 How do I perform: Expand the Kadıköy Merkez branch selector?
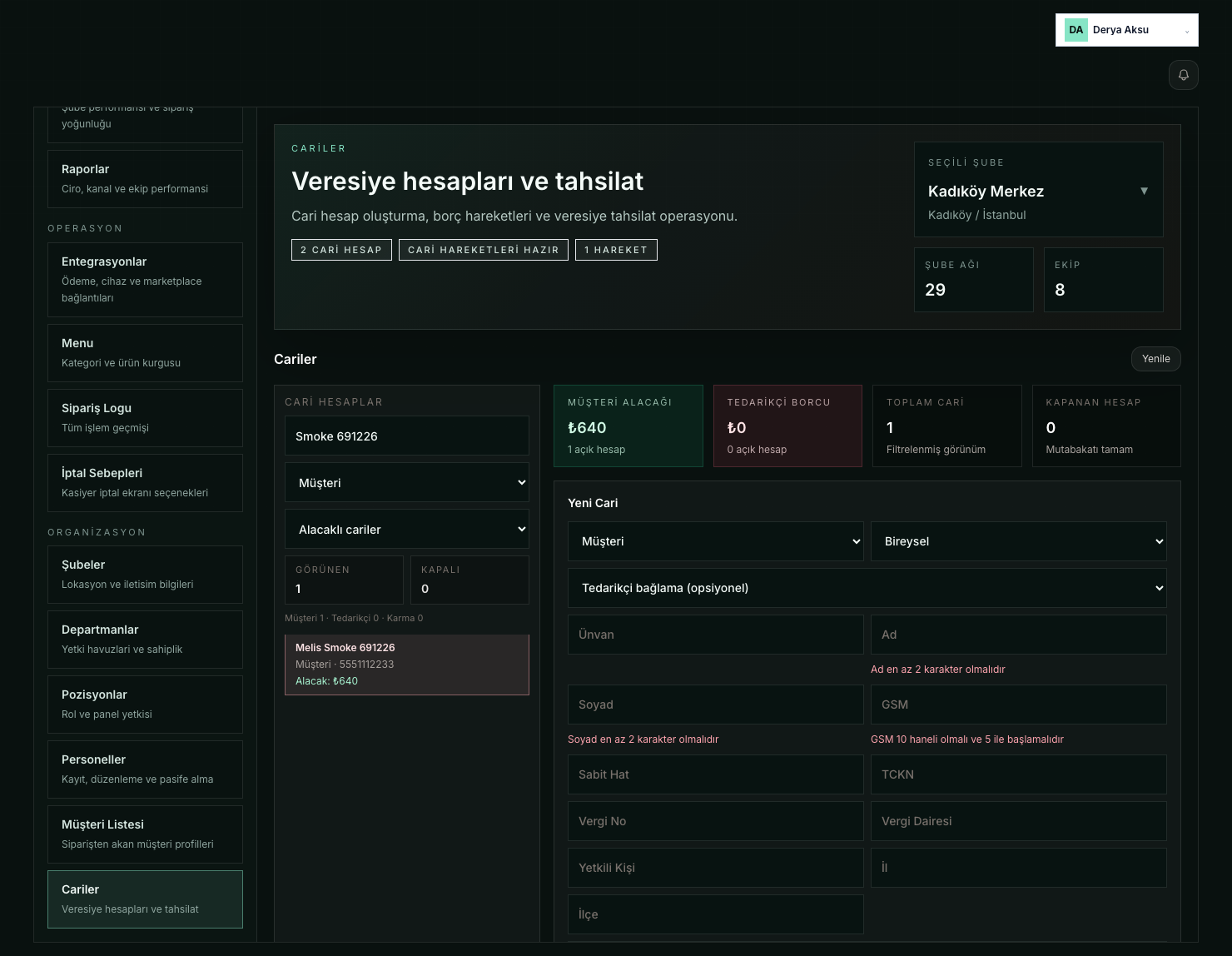point(1039,190)
